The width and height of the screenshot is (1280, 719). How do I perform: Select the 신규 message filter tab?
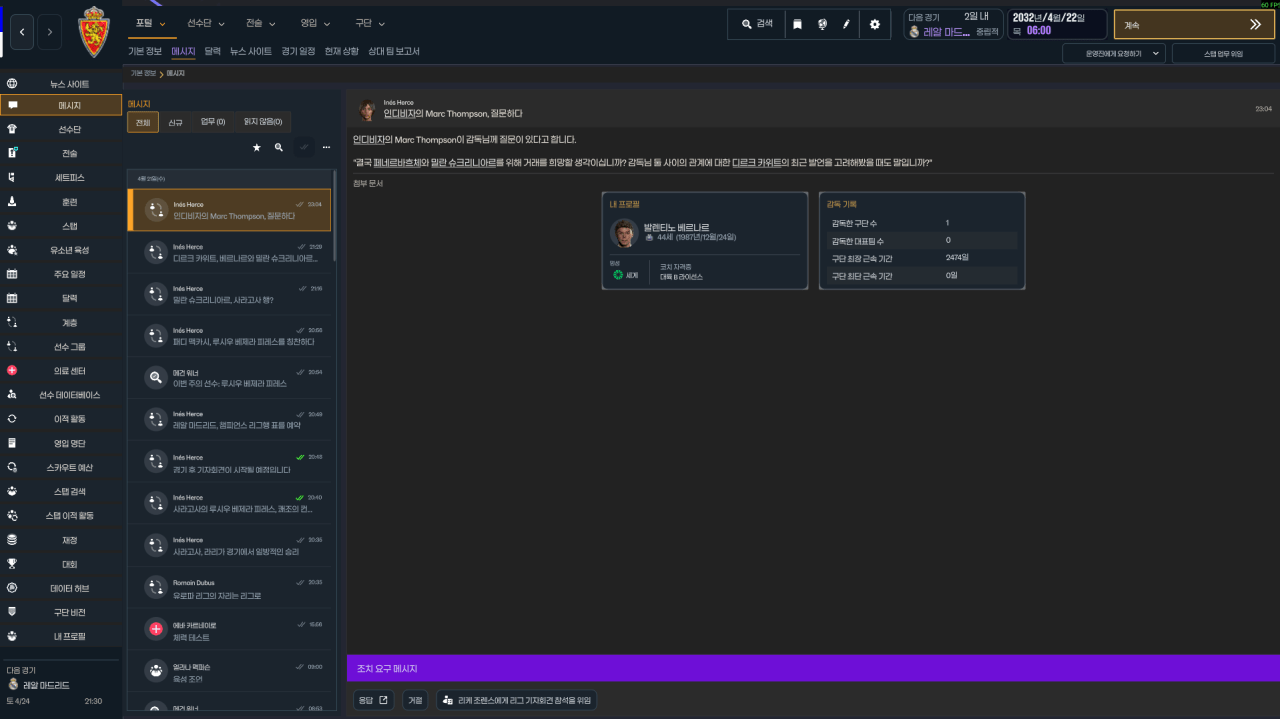tap(175, 122)
